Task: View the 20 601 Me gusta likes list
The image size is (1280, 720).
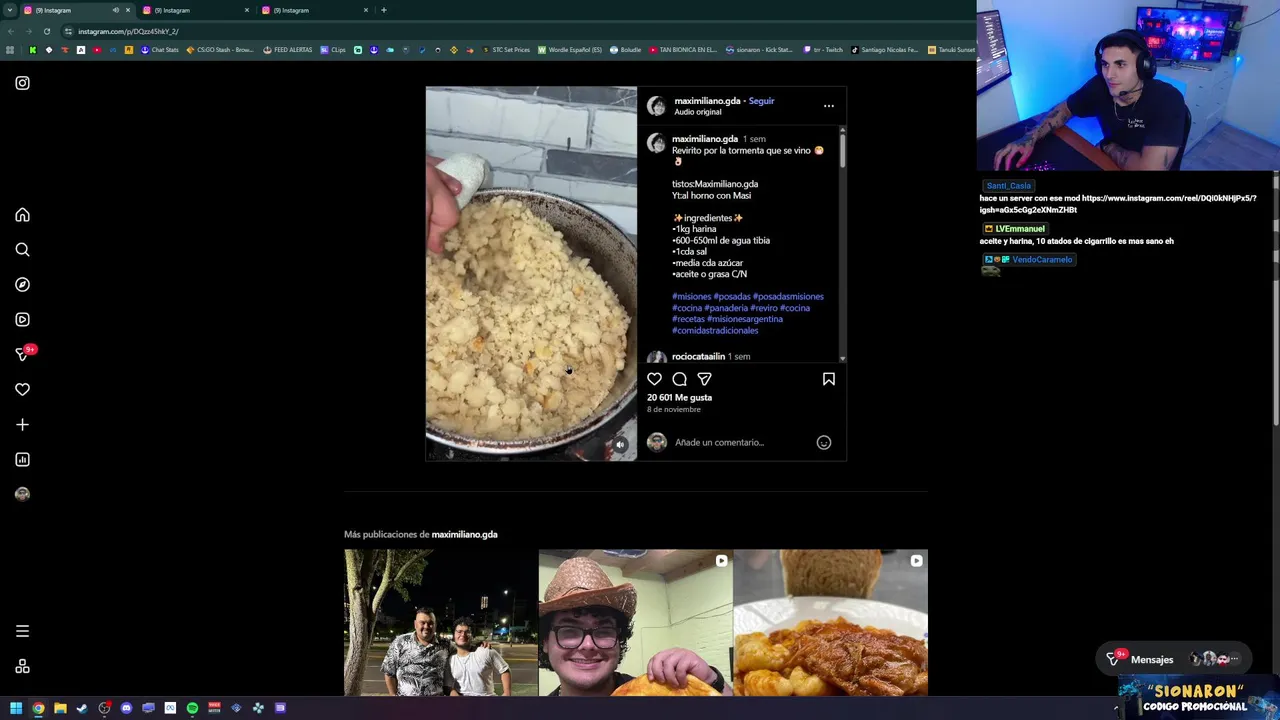Action: (679, 398)
